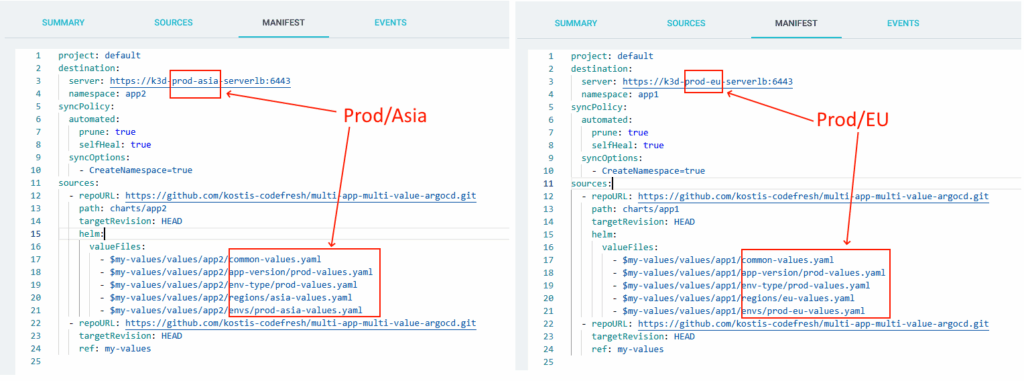Viewport: 1024px width, 381px height.
Task: Click 'namespace: app1' line in right manifest
Action: pyautogui.click(x=619, y=95)
